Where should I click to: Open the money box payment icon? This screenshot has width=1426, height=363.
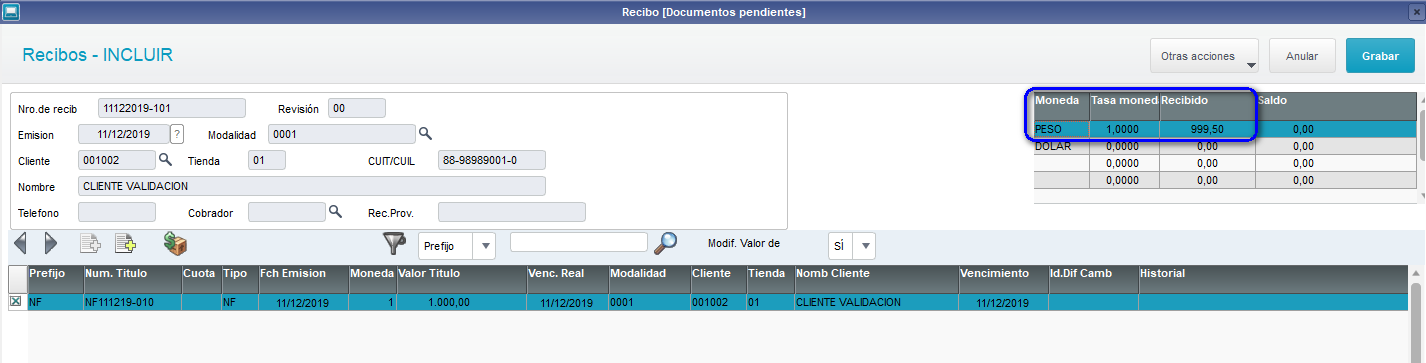(x=176, y=243)
